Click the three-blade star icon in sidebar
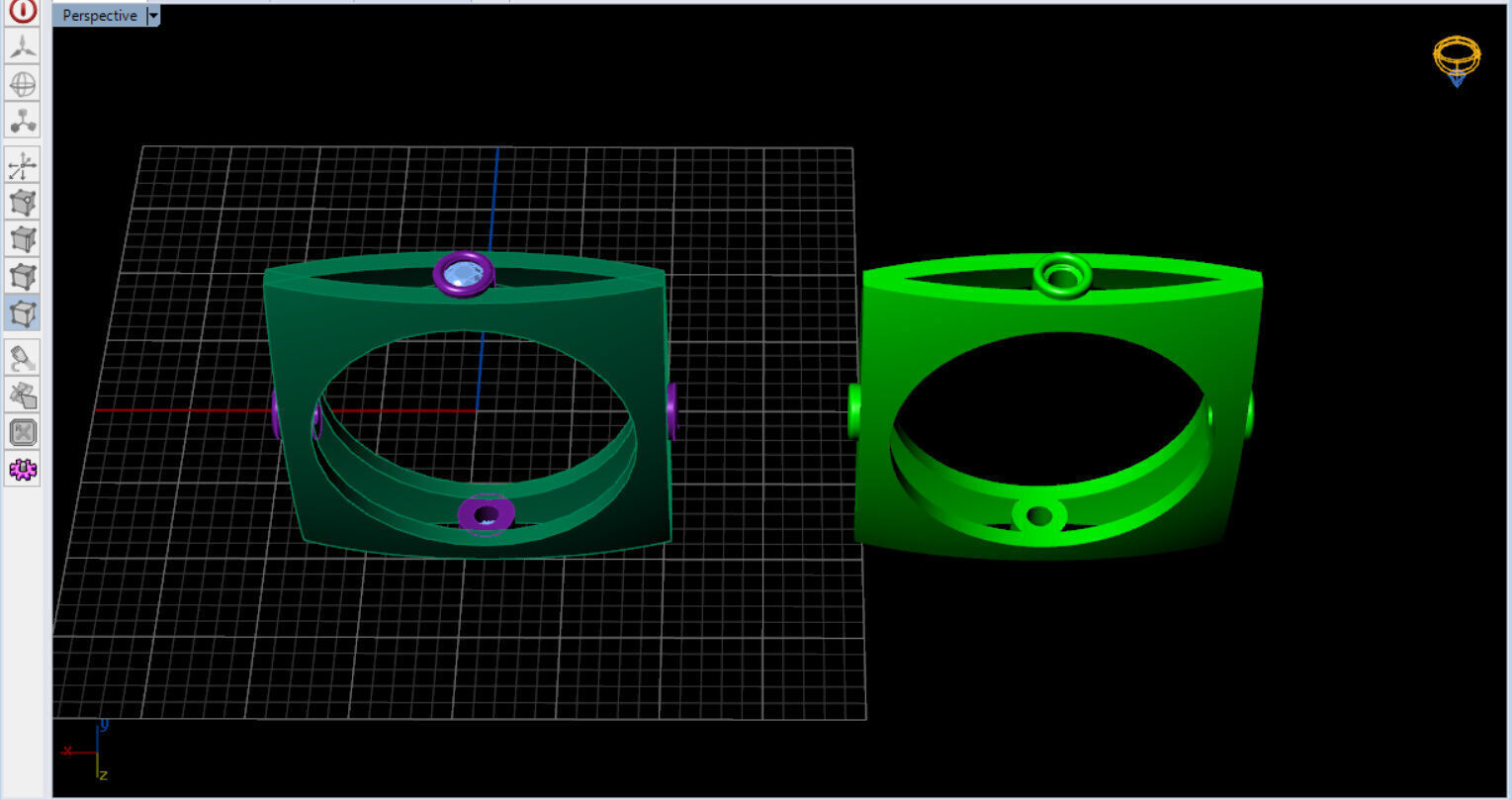The width and height of the screenshot is (1512, 800). (x=23, y=45)
